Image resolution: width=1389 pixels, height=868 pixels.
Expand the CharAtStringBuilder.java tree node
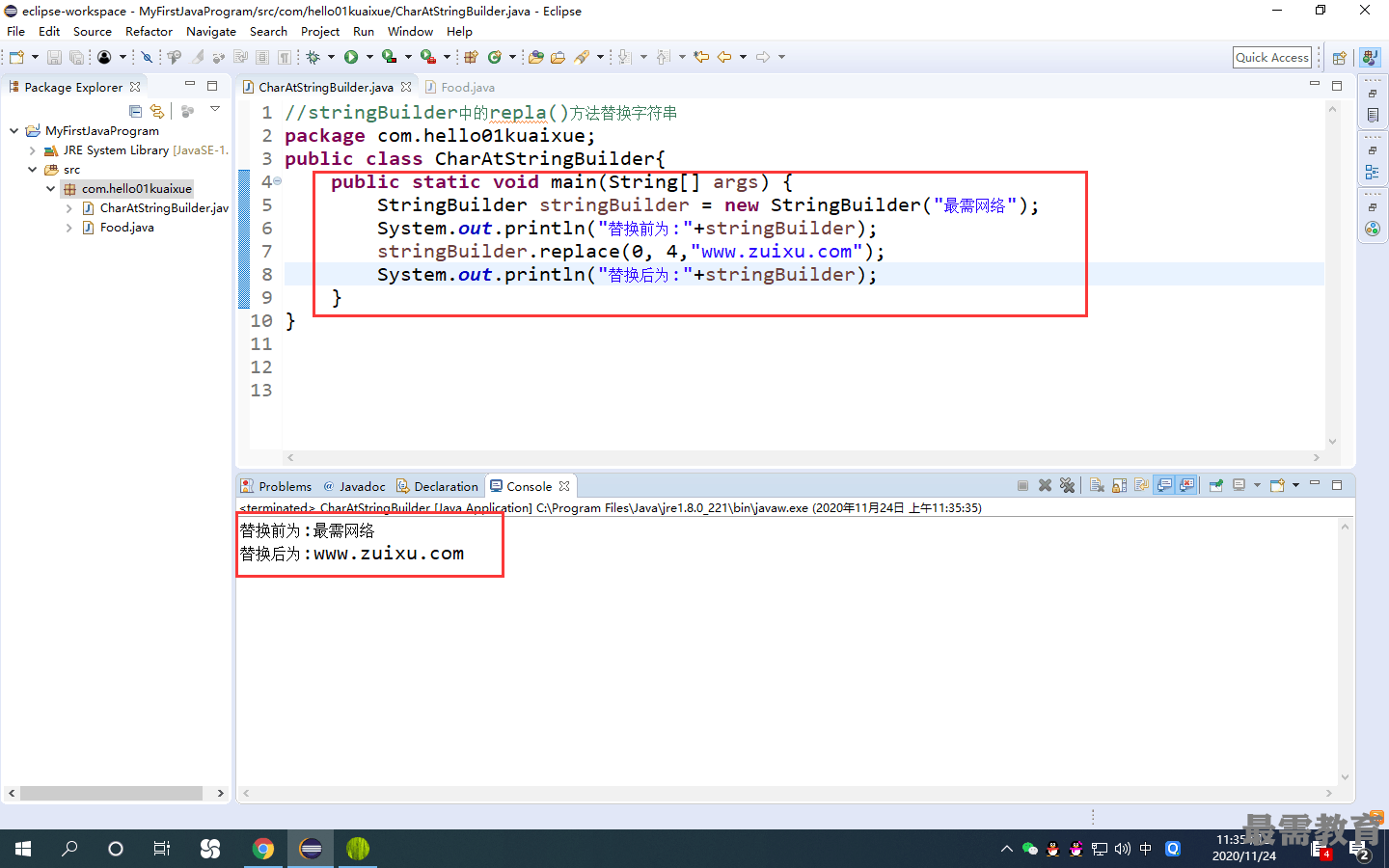pyautogui.click(x=69, y=208)
